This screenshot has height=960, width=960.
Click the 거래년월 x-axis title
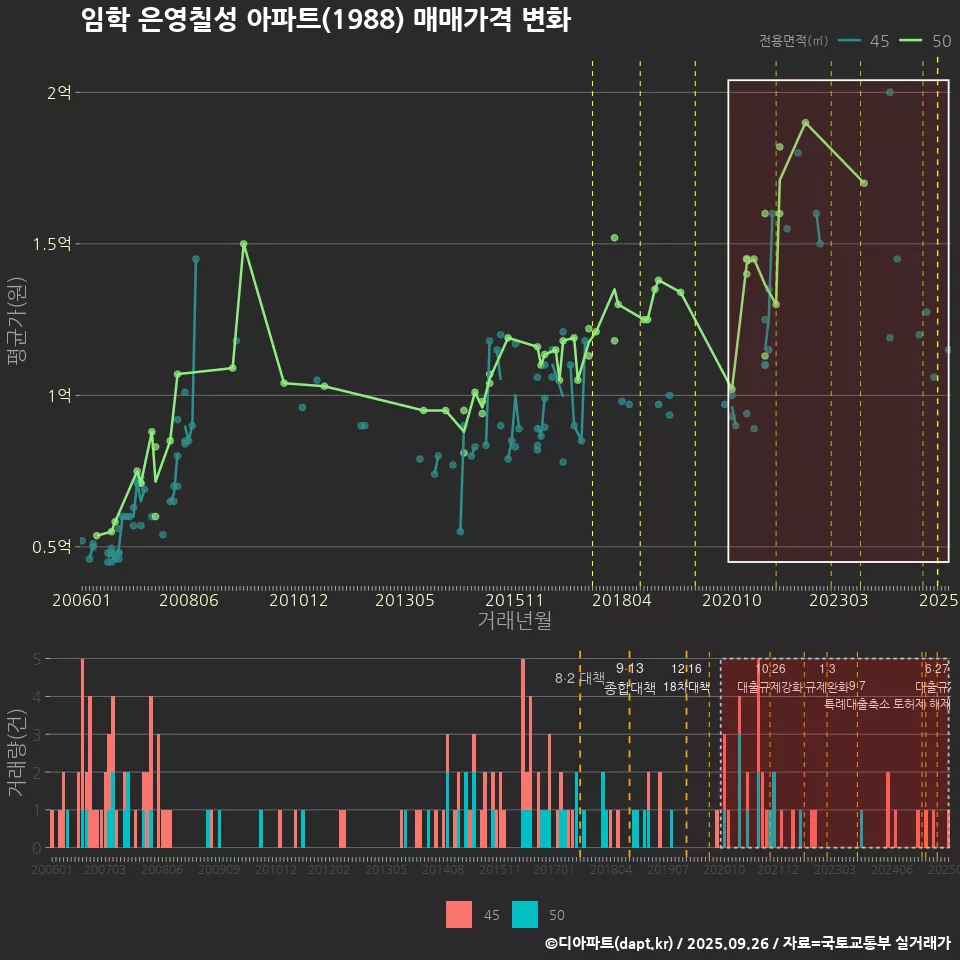[514, 621]
